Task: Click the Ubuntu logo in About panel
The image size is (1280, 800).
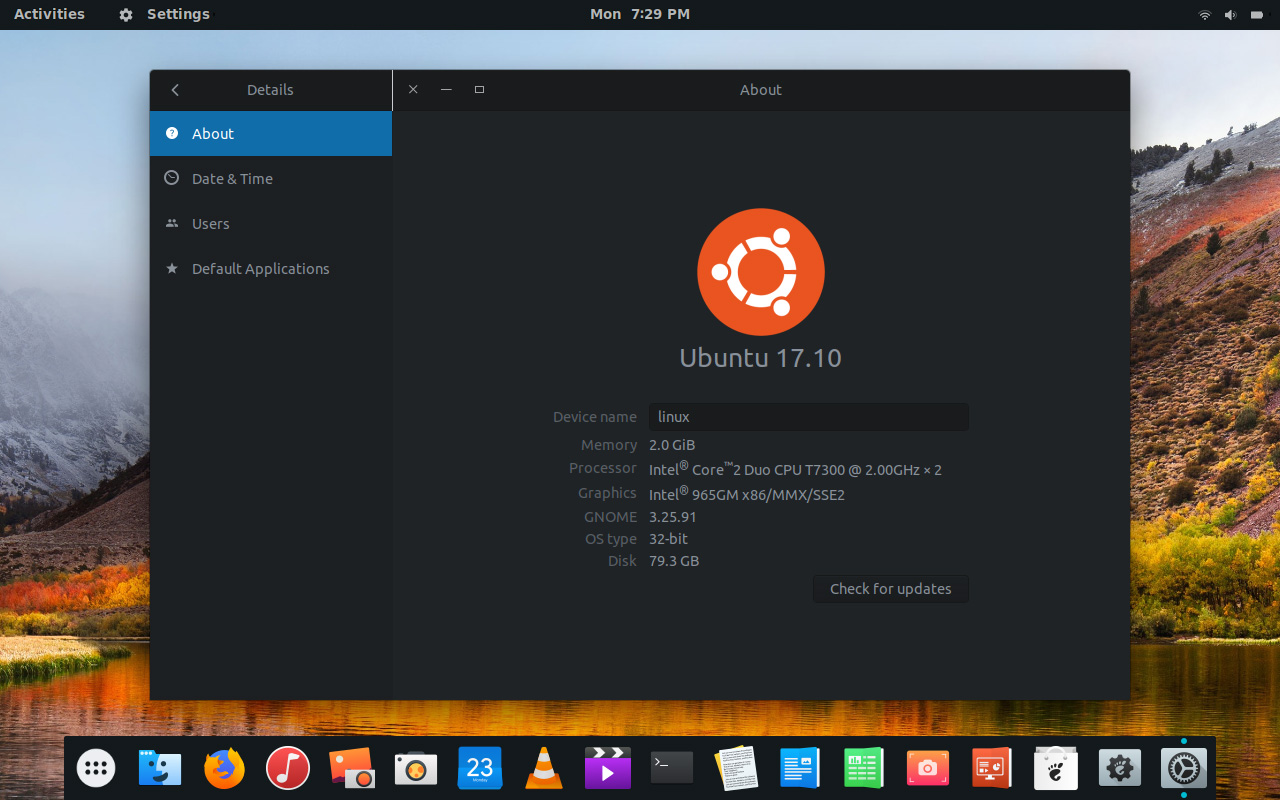Action: pyautogui.click(x=761, y=272)
